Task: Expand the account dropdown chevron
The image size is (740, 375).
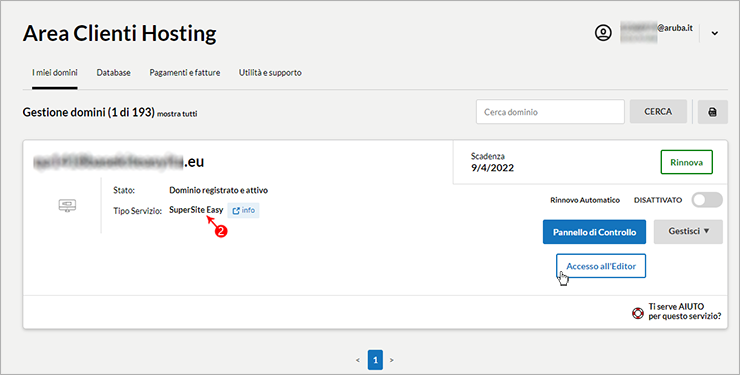Action: click(x=715, y=33)
